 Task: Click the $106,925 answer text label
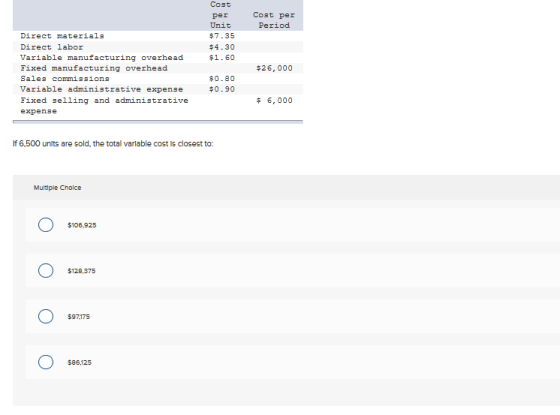point(82,225)
